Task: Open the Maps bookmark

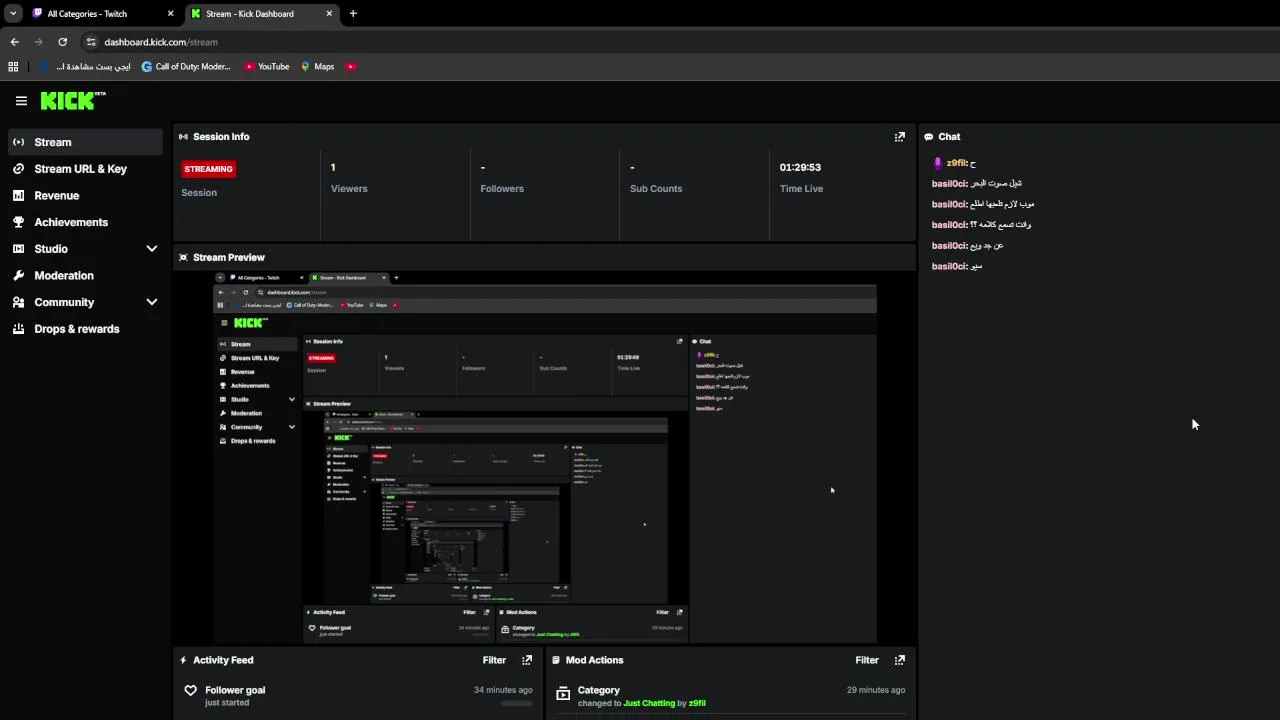Action: tap(318, 67)
